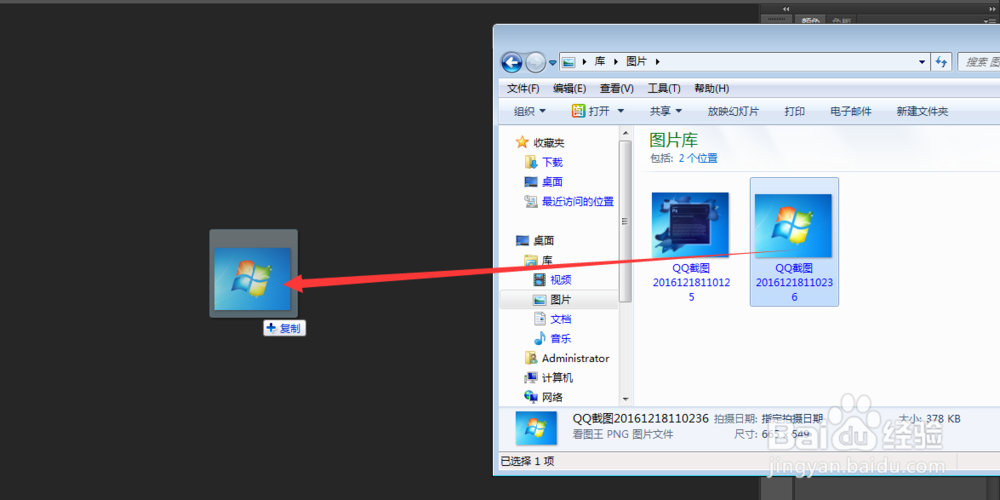Screen dimensions: 1000x500
Task: Click navigation pane scrollbar down arrow
Action: coord(625,398)
